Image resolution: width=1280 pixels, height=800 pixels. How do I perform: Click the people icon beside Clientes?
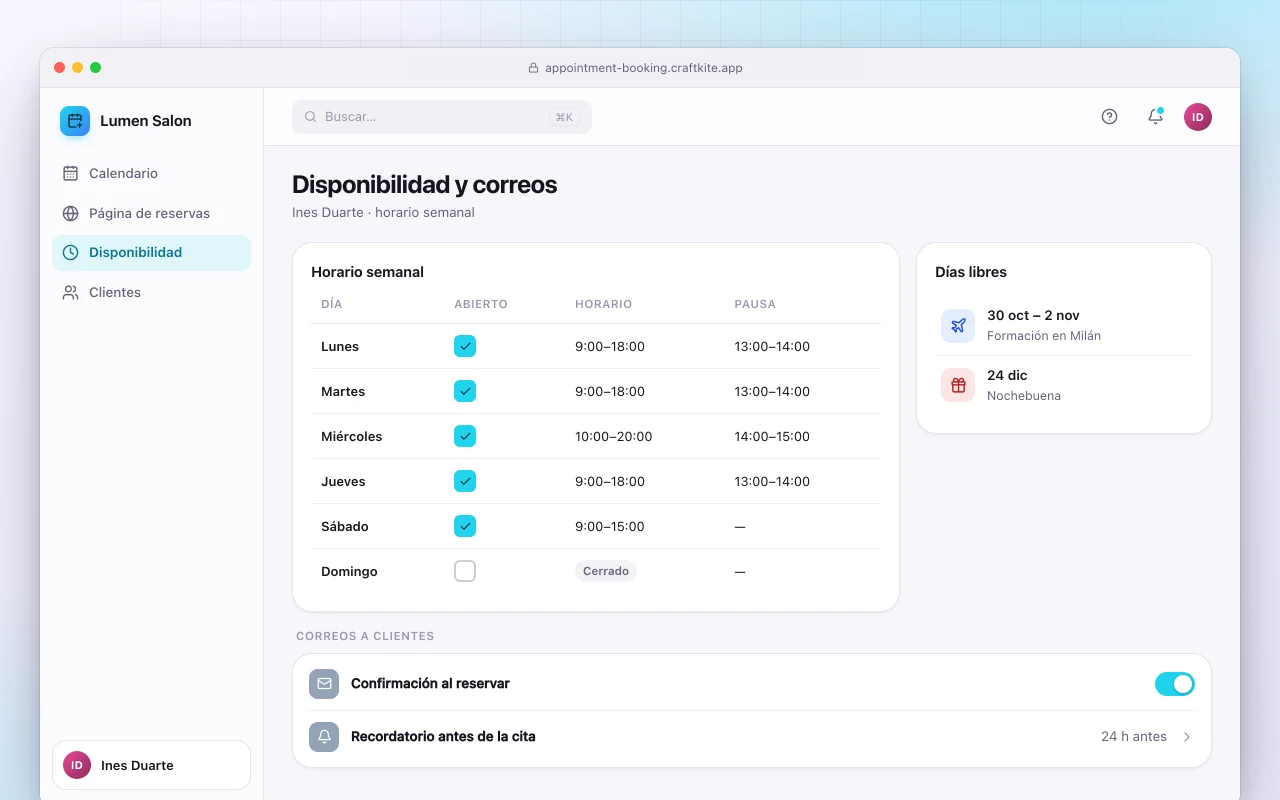point(70,293)
